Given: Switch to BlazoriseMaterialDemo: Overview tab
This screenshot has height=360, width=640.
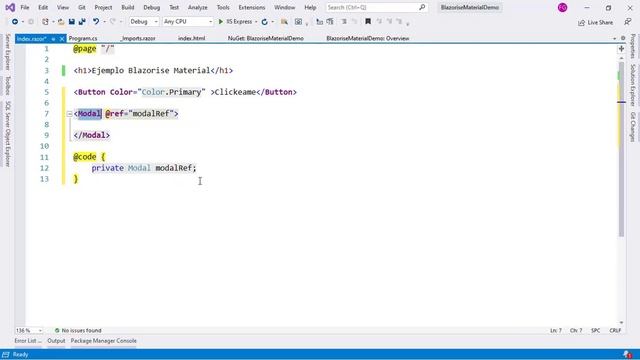Looking at the screenshot, I should [x=368, y=38].
